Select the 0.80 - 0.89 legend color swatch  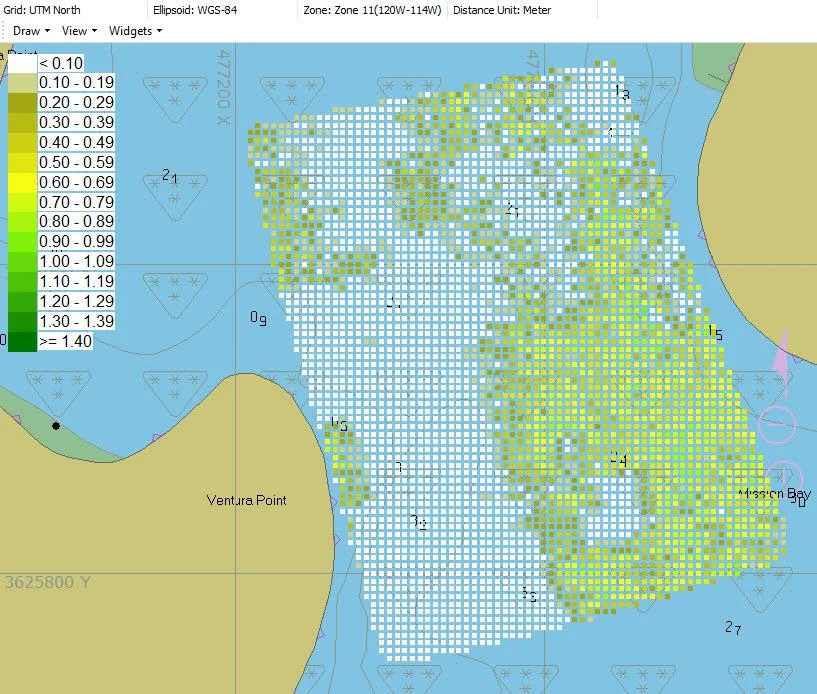(22, 221)
